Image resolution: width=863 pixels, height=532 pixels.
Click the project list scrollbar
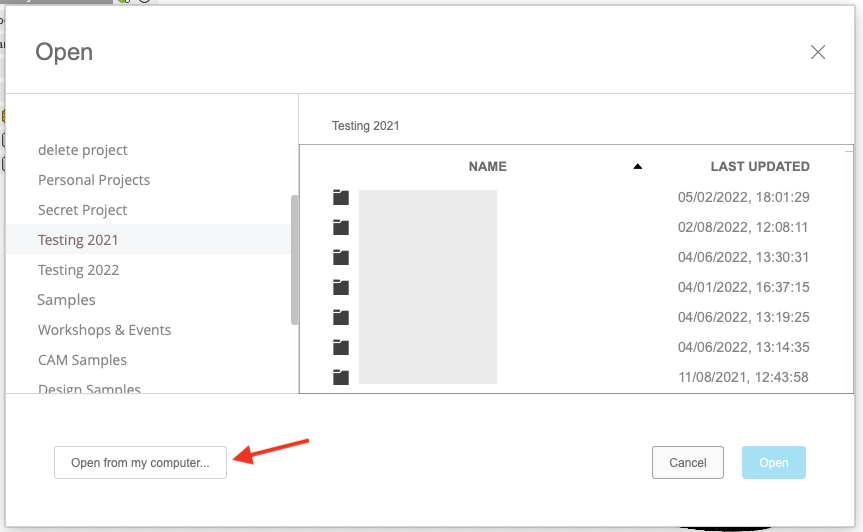click(294, 259)
